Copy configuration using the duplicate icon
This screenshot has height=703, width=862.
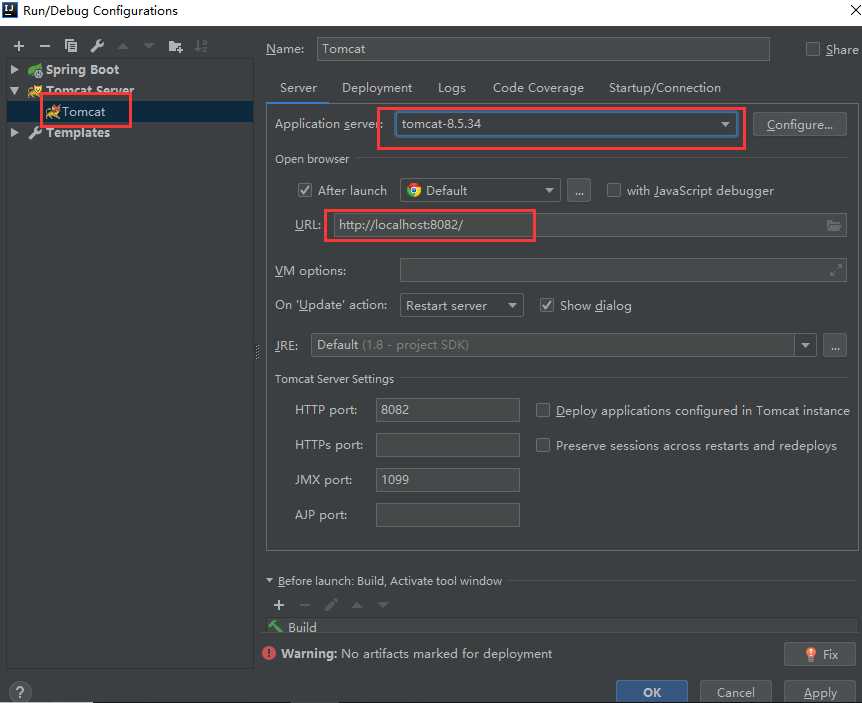point(71,46)
